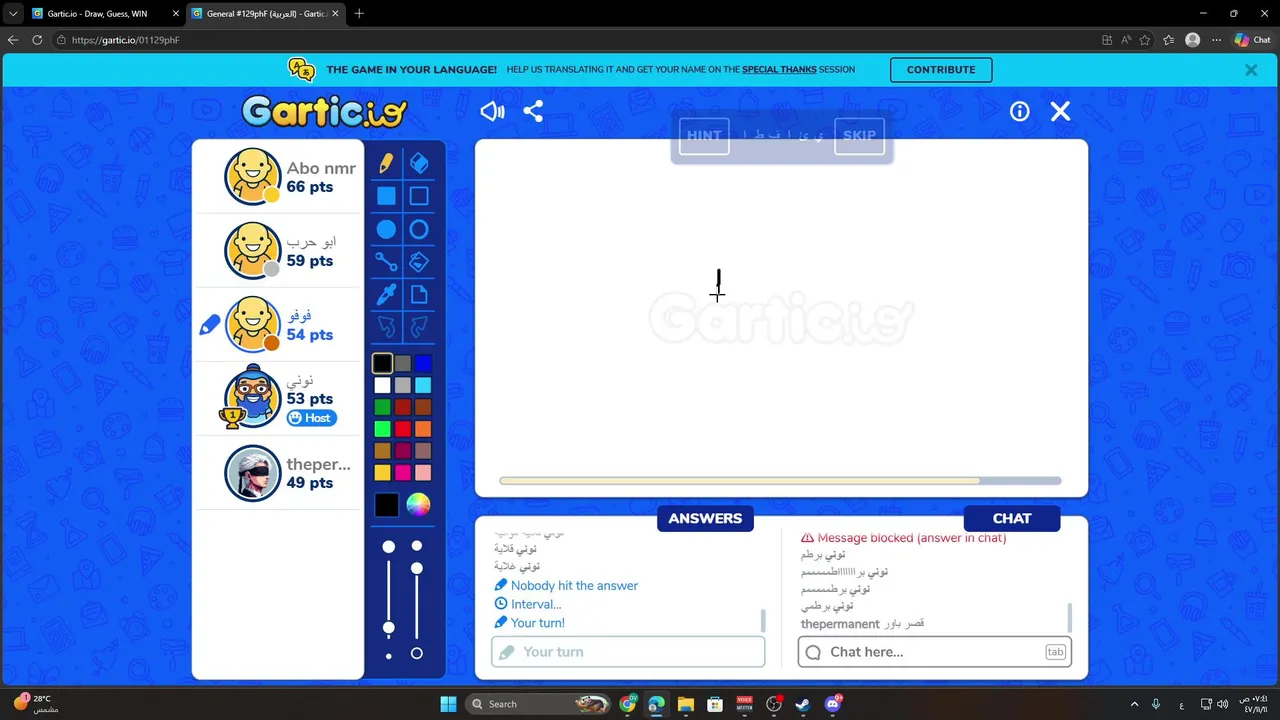Open the player with 59 pts
Screen dimensions: 1280x720
point(278,251)
